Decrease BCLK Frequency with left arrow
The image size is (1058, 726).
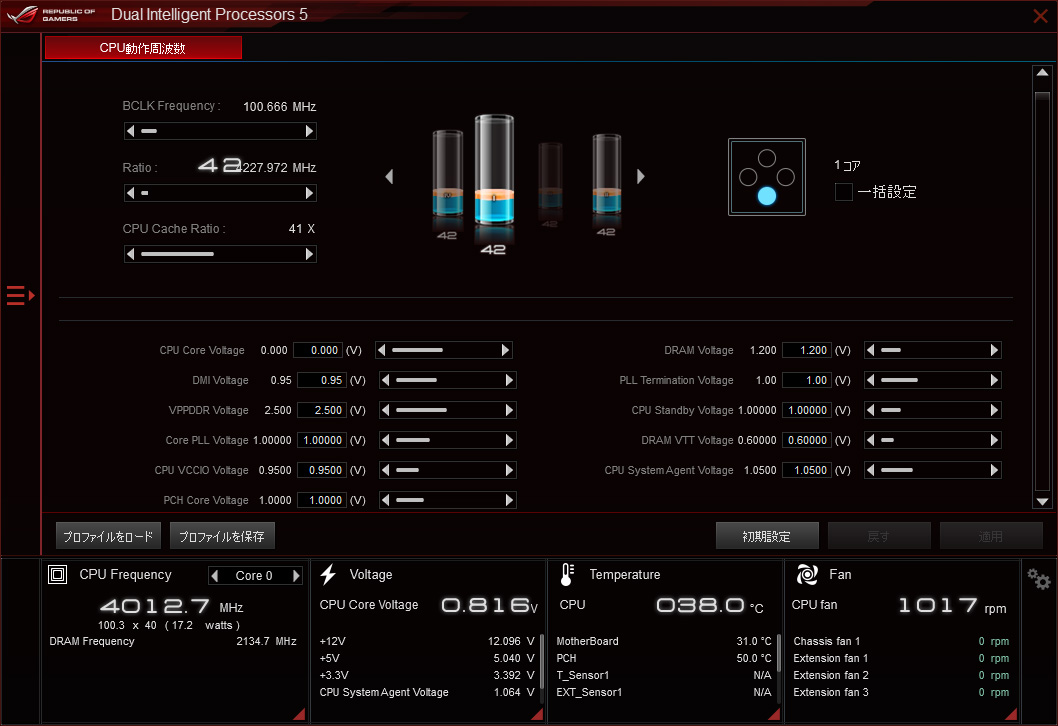[x=130, y=131]
